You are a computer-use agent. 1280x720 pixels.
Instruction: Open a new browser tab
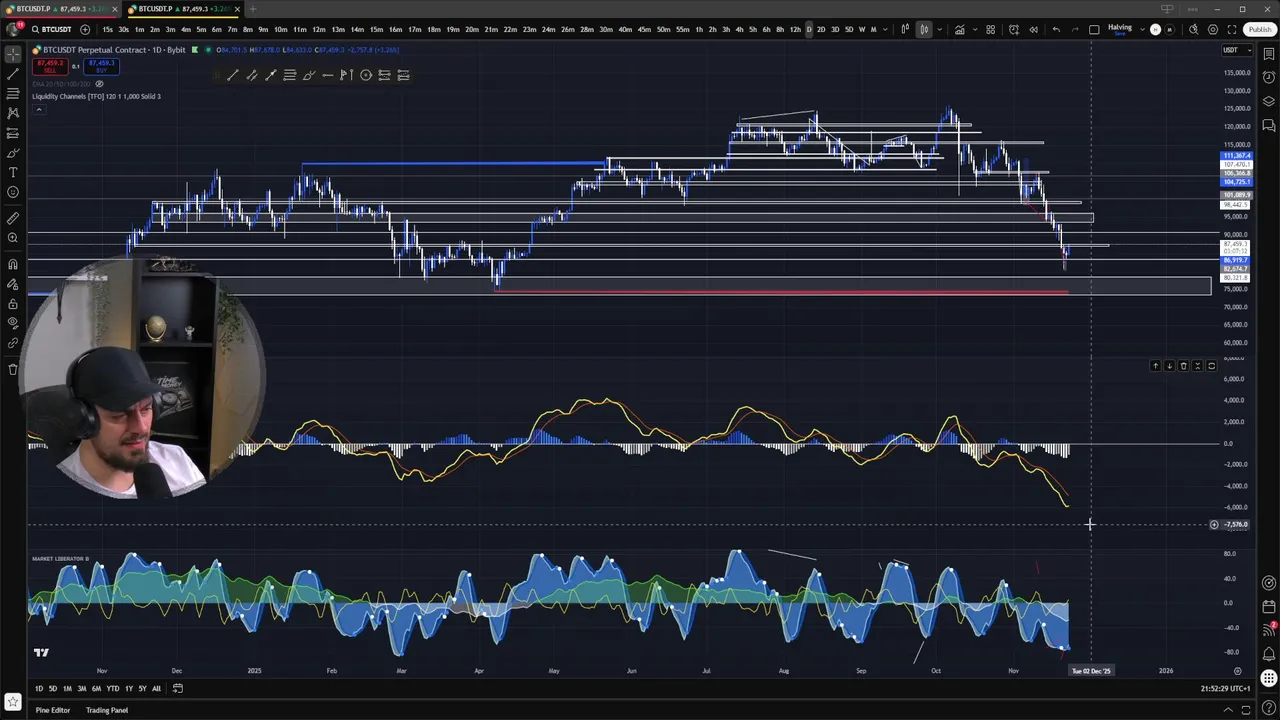(252, 9)
